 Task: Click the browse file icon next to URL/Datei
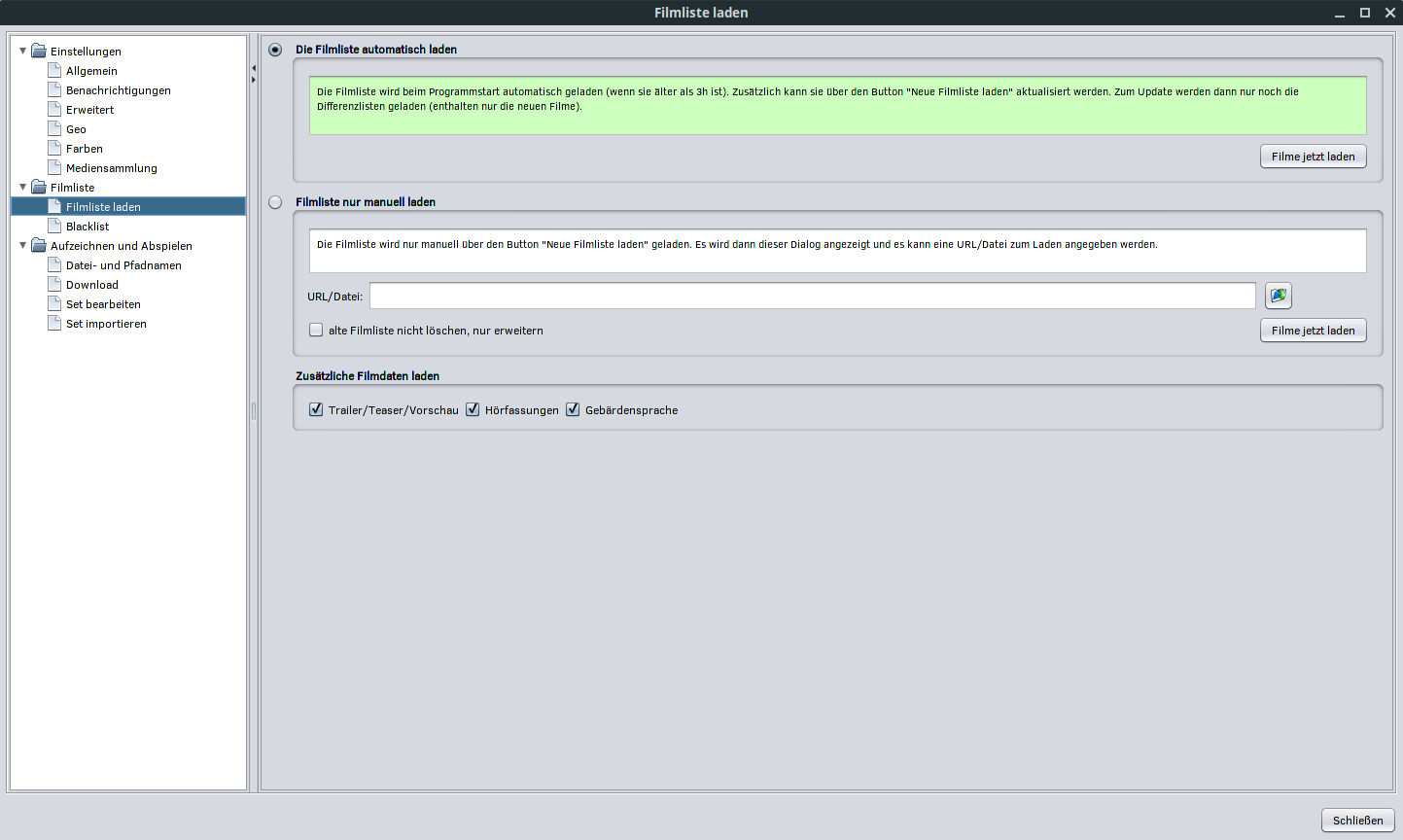(x=1278, y=296)
